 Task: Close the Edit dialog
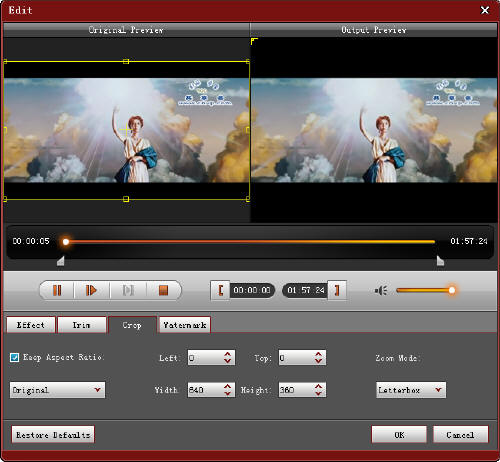click(x=485, y=10)
